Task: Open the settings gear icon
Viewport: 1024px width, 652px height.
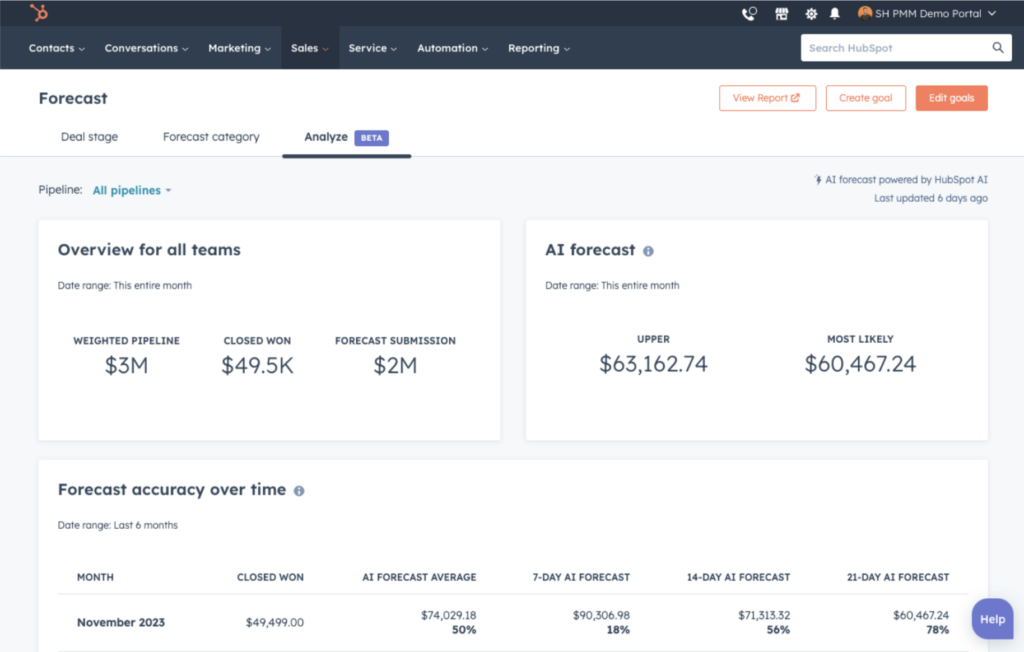Action: (x=811, y=14)
